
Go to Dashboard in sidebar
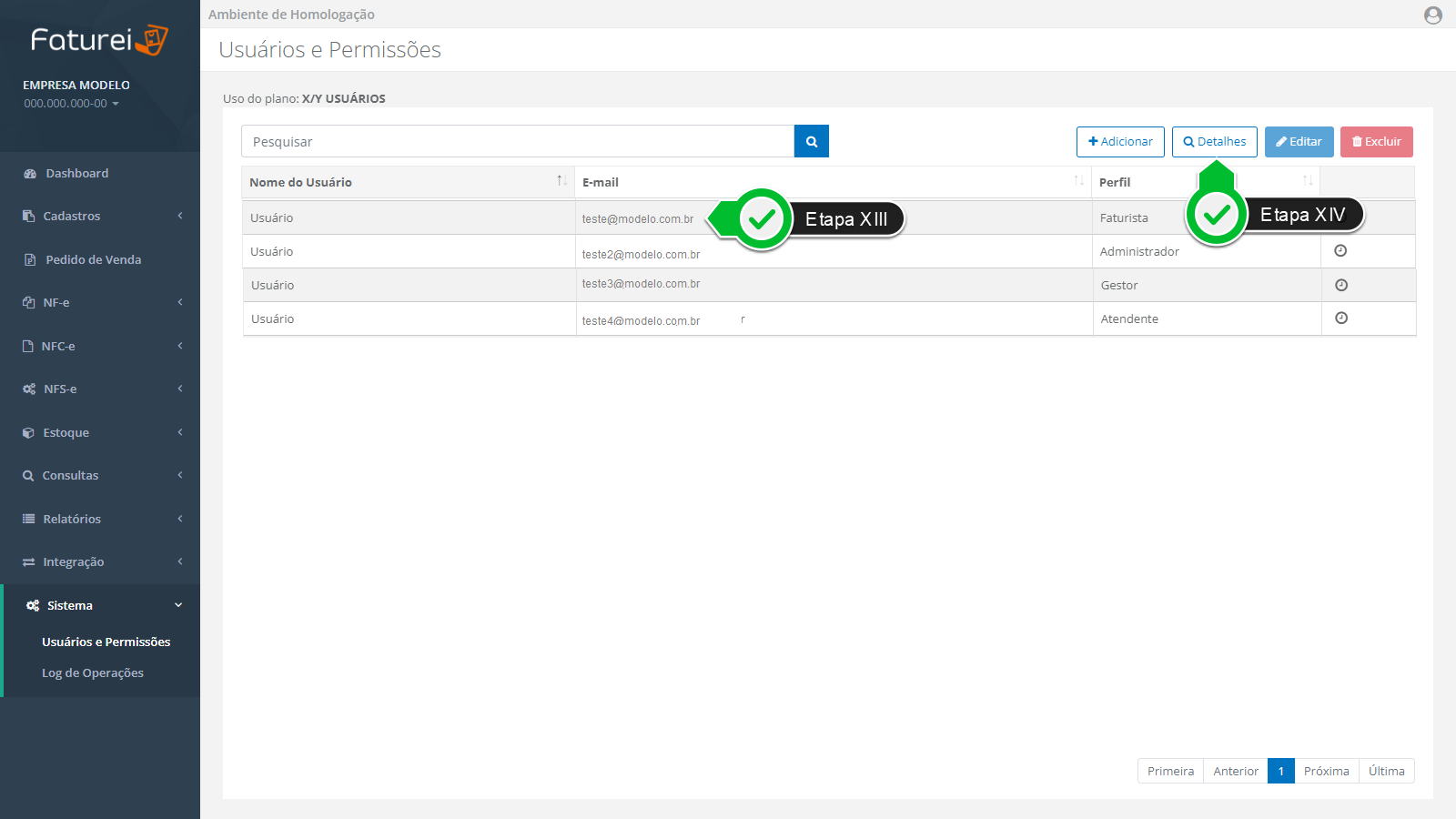76,174
